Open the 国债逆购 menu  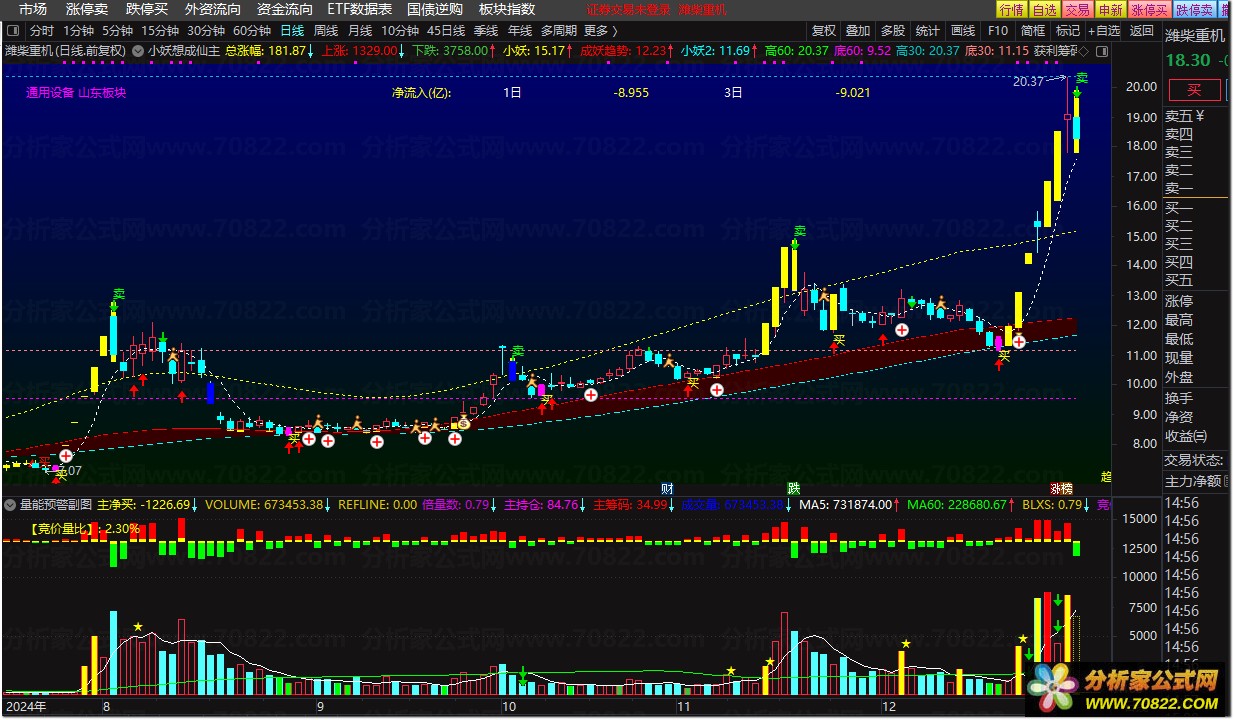point(435,9)
